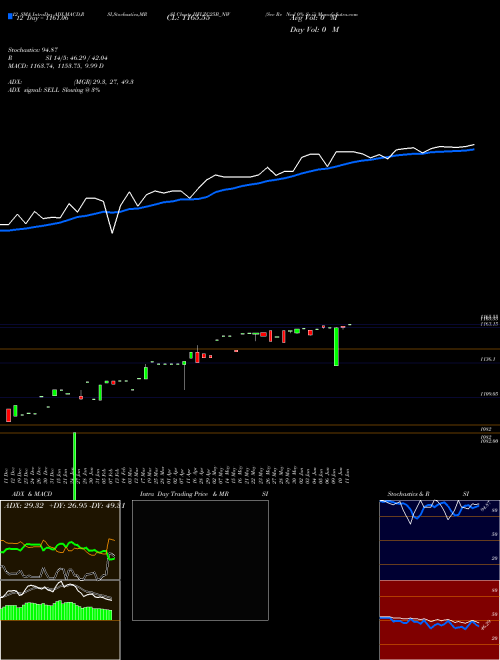This screenshot has height=660, width=500.
Task: Click the 'Day Vol: 0 M' label
Action: (x=314, y=30)
